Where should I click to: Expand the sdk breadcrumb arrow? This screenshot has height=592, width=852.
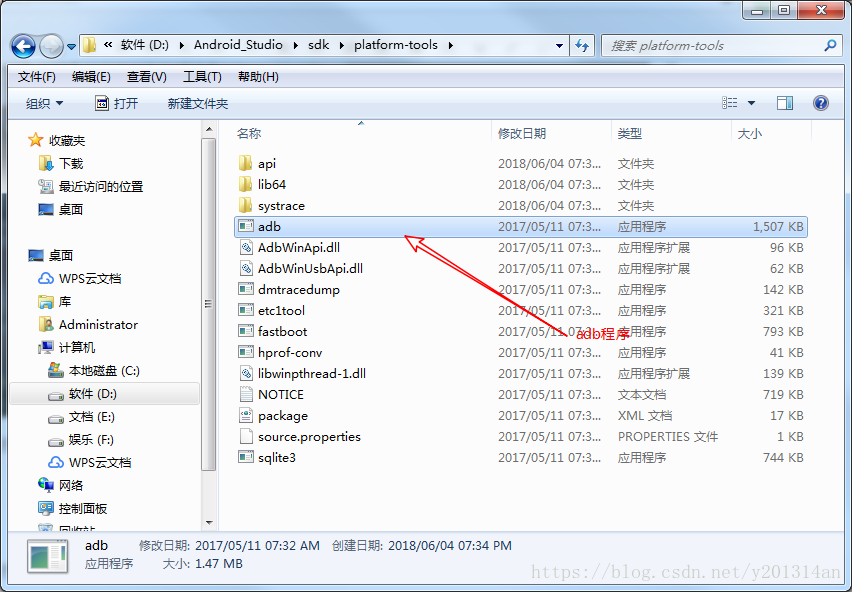[342, 45]
